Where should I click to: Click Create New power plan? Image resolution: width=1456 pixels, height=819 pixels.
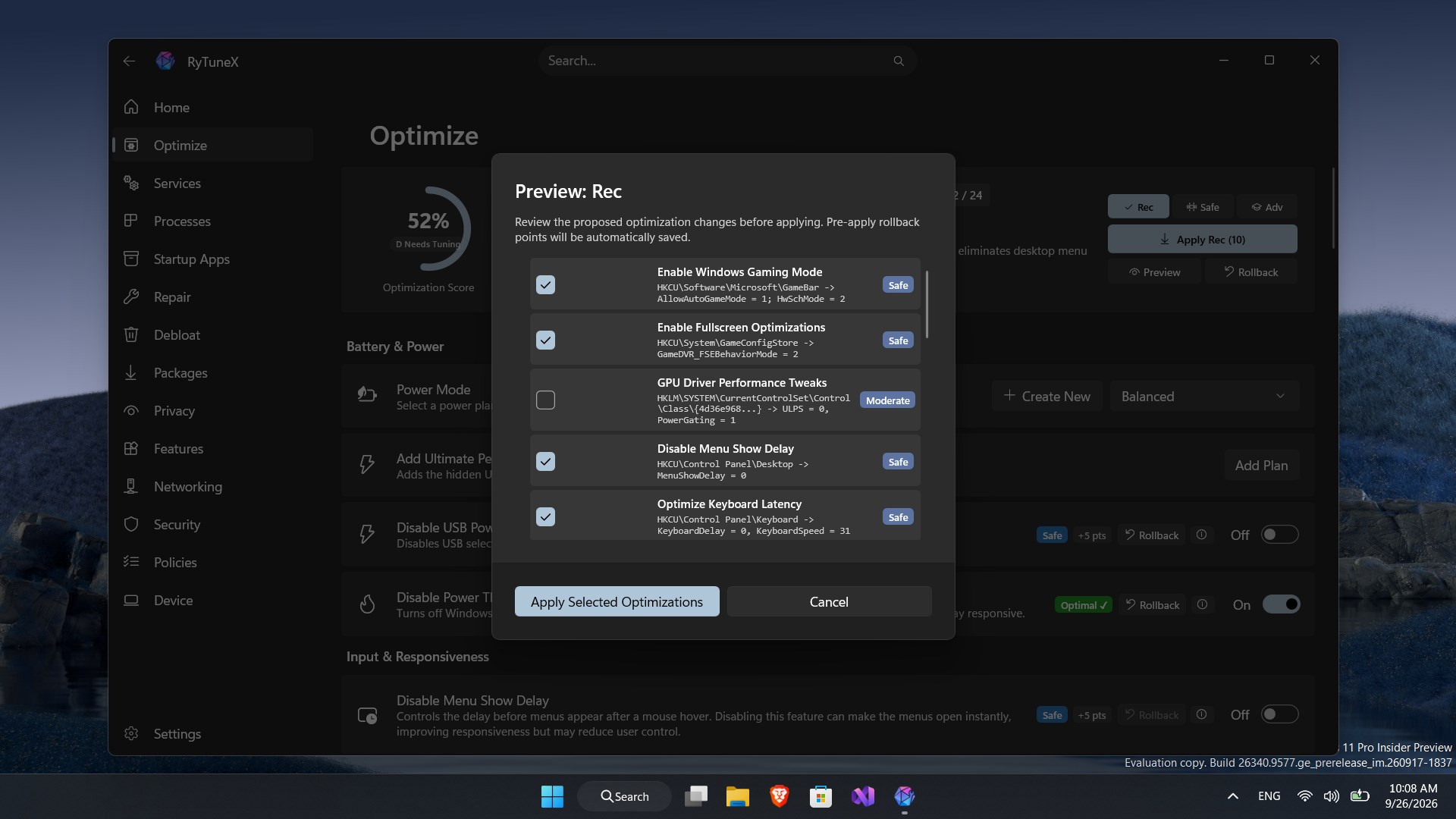pyautogui.click(x=1047, y=396)
